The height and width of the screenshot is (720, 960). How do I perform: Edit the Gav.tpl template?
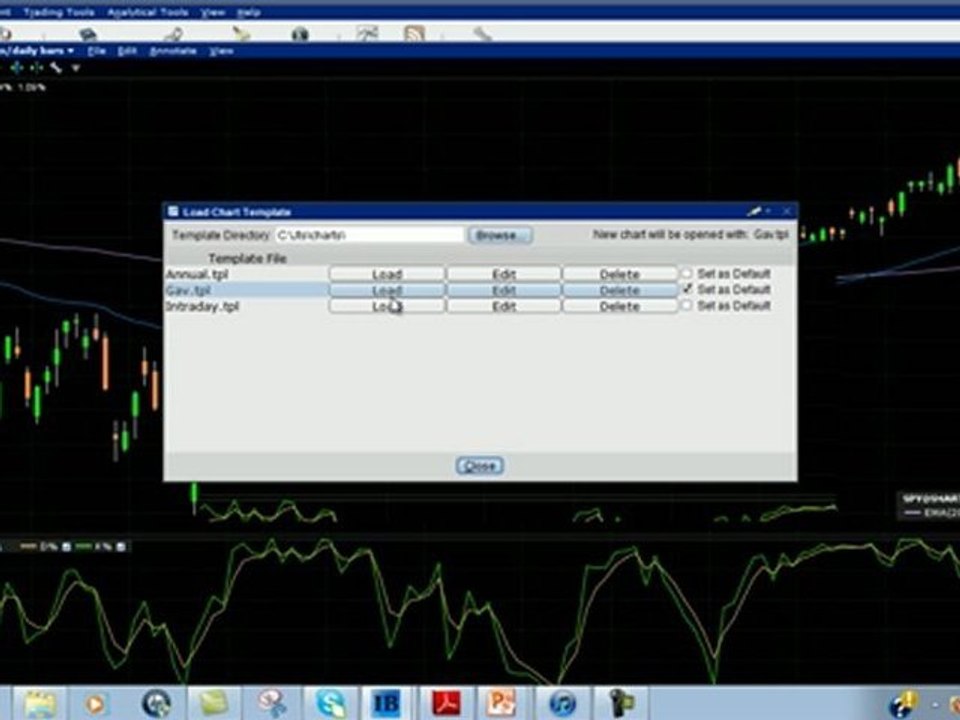coord(503,290)
